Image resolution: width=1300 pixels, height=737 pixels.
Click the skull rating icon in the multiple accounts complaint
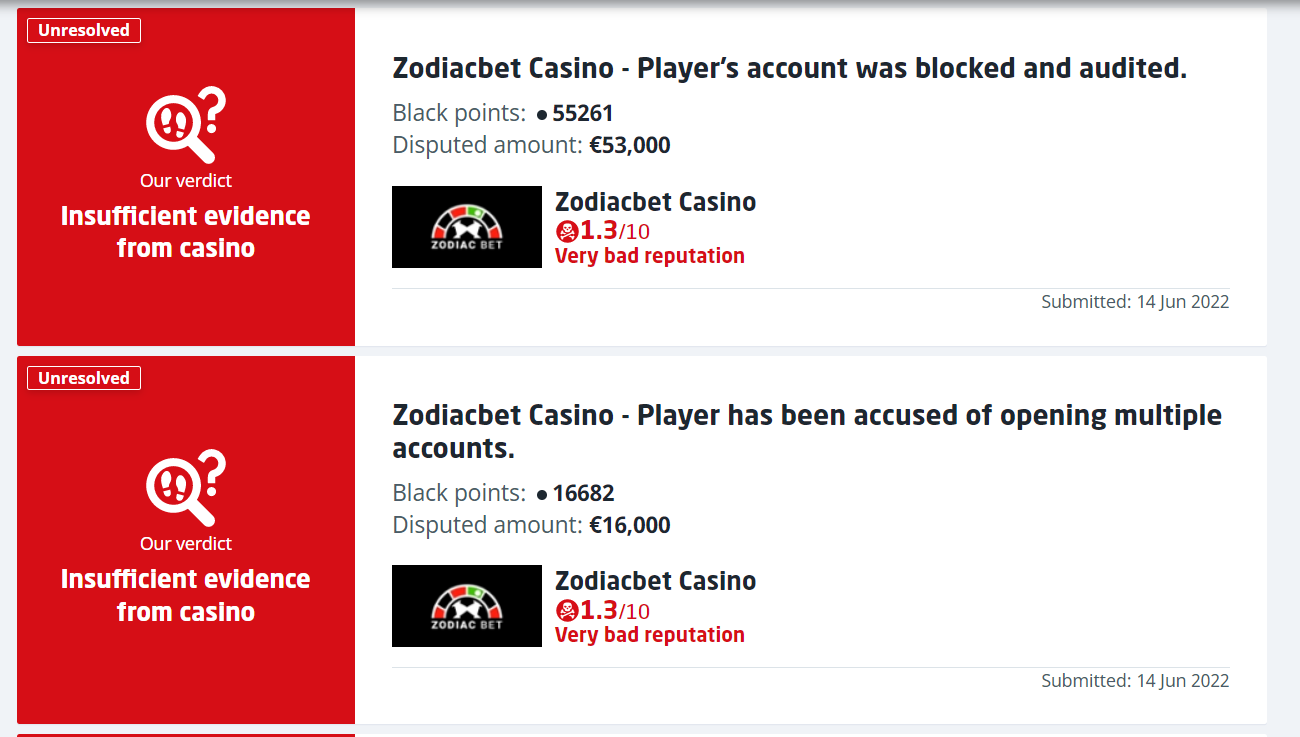click(567, 611)
